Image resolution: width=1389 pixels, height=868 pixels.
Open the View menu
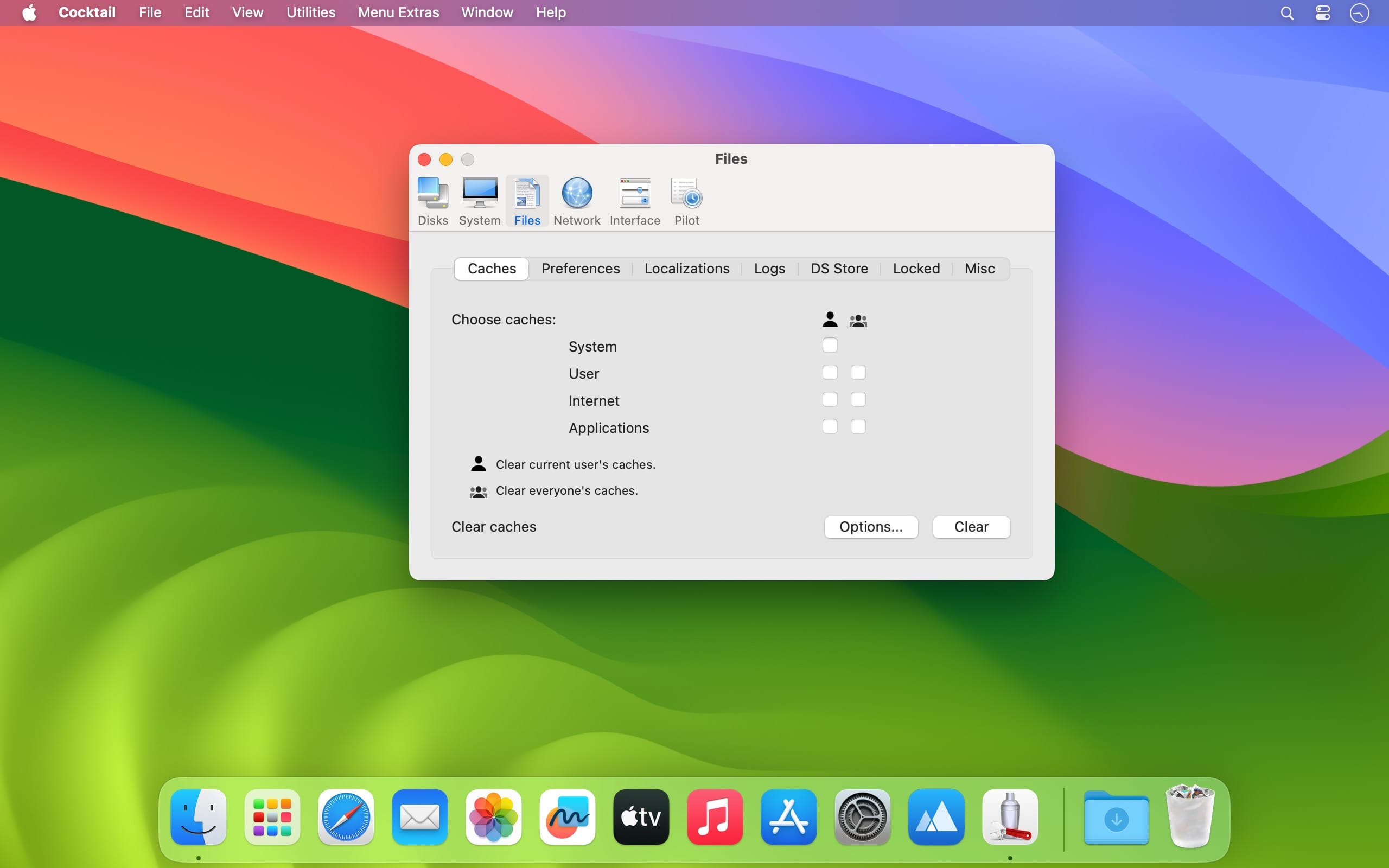coord(247,12)
